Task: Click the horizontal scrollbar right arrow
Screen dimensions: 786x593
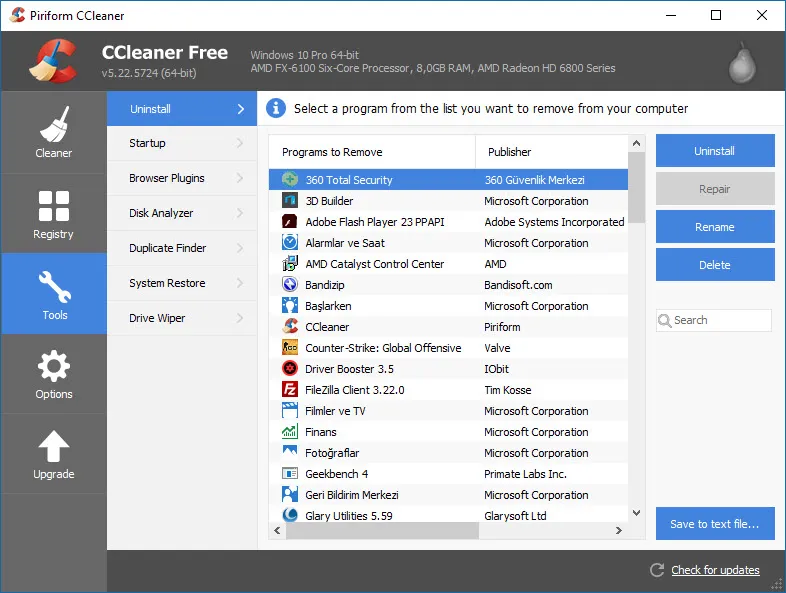Action: click(619, 530)
